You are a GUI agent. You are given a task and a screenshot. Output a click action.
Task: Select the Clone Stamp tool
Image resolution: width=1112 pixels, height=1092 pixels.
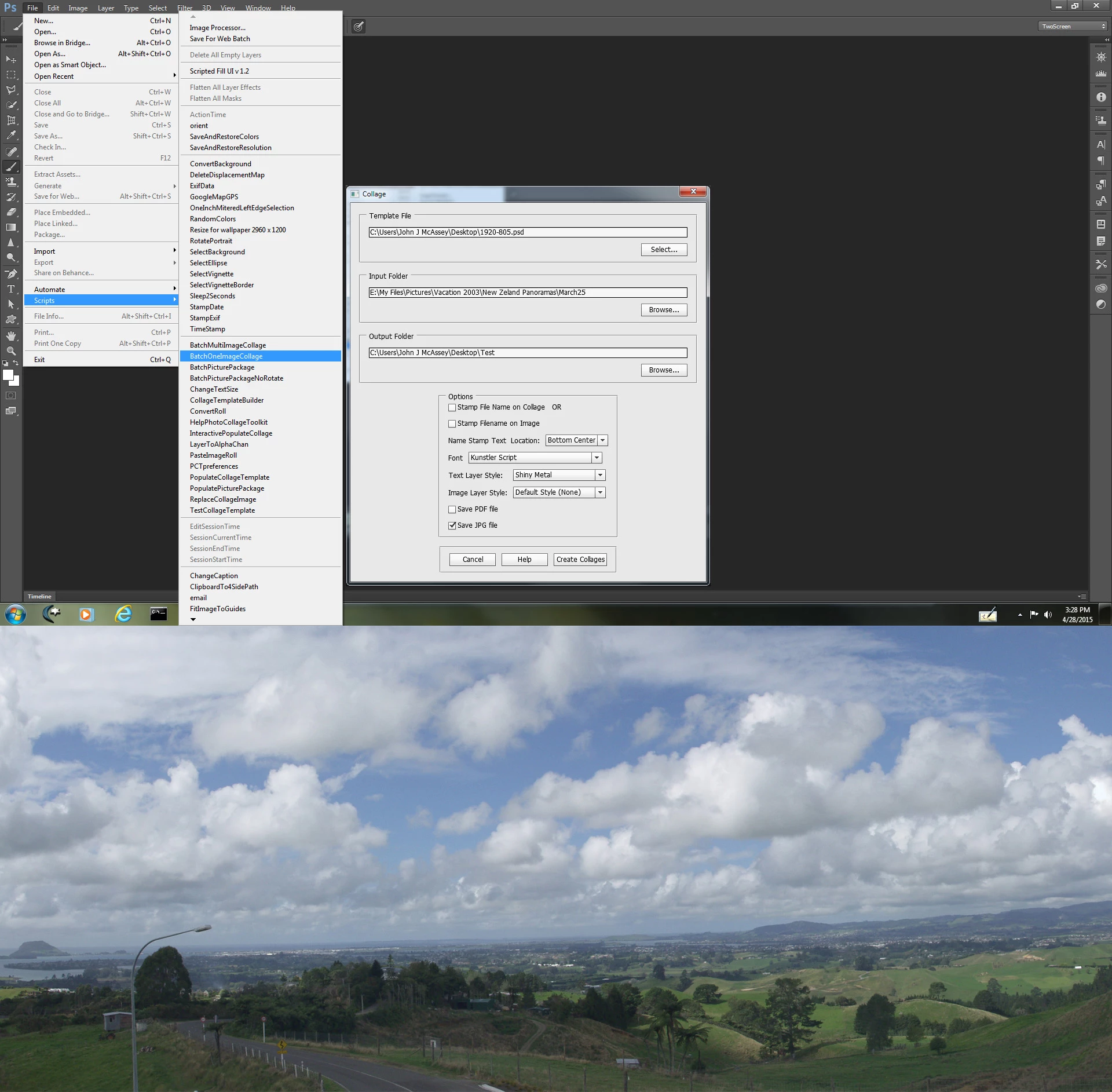coord(11,182)
